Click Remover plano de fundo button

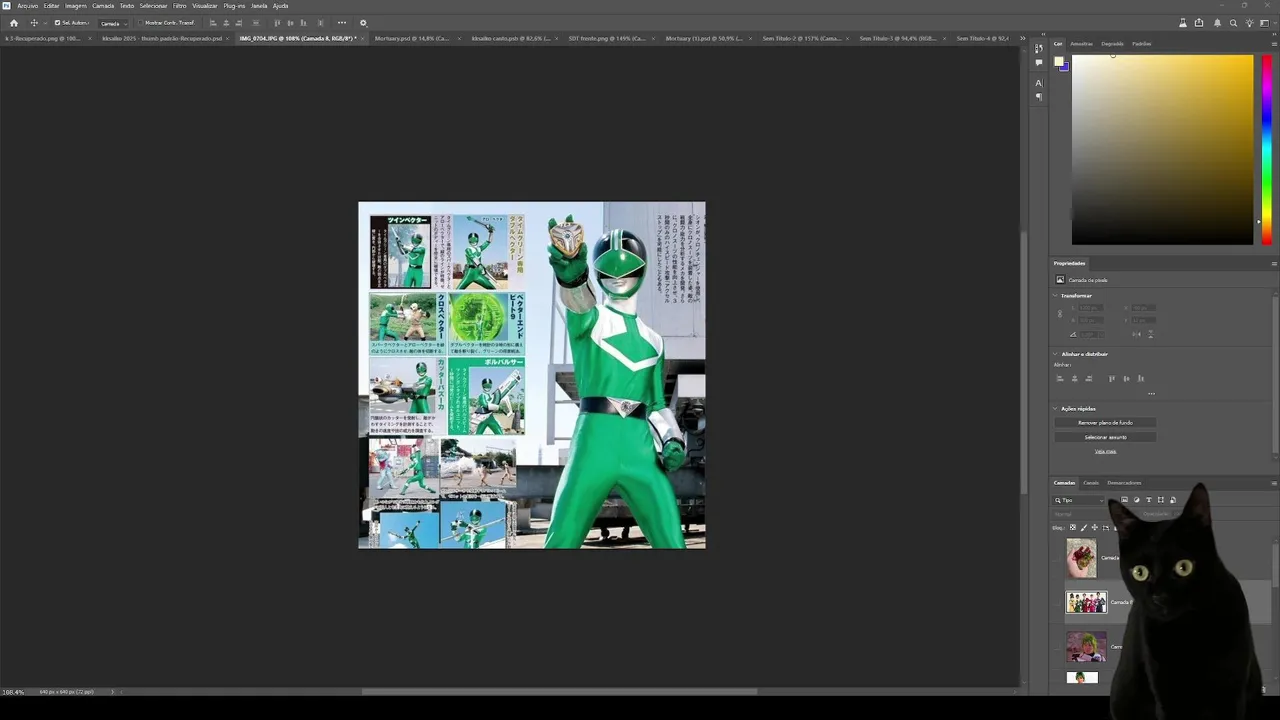tap(1105, 423)
